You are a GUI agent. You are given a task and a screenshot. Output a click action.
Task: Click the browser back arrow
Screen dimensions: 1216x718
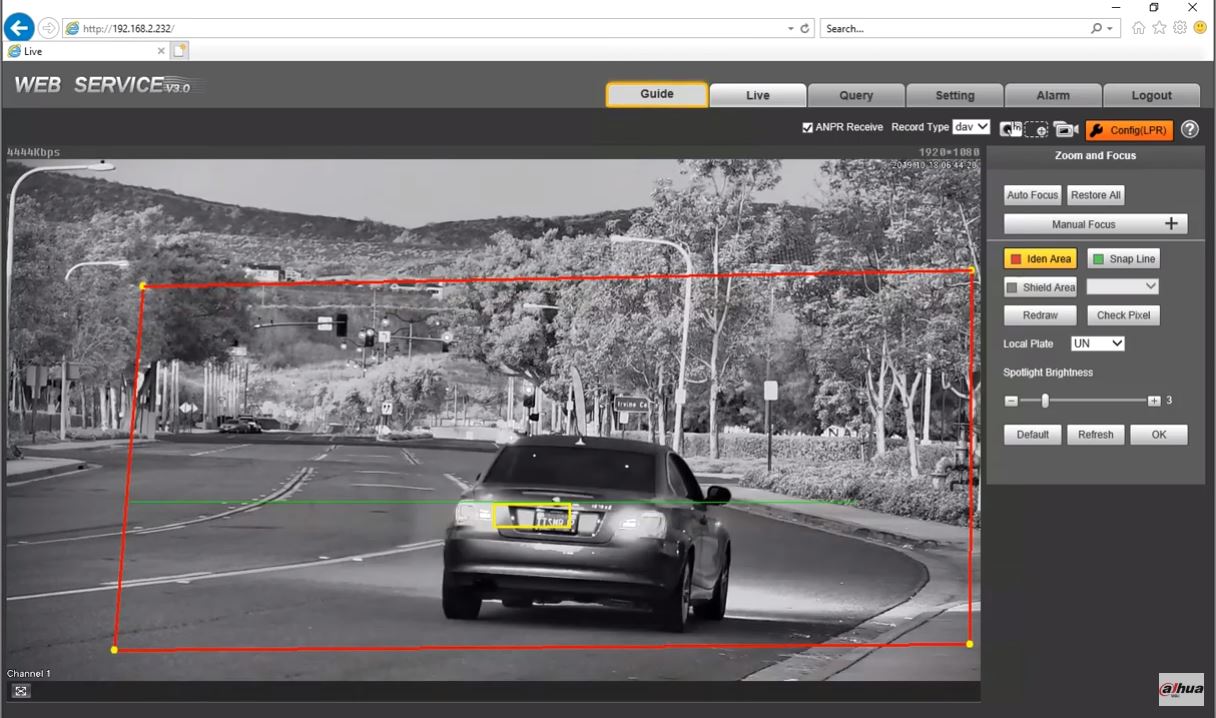point(19,28)
